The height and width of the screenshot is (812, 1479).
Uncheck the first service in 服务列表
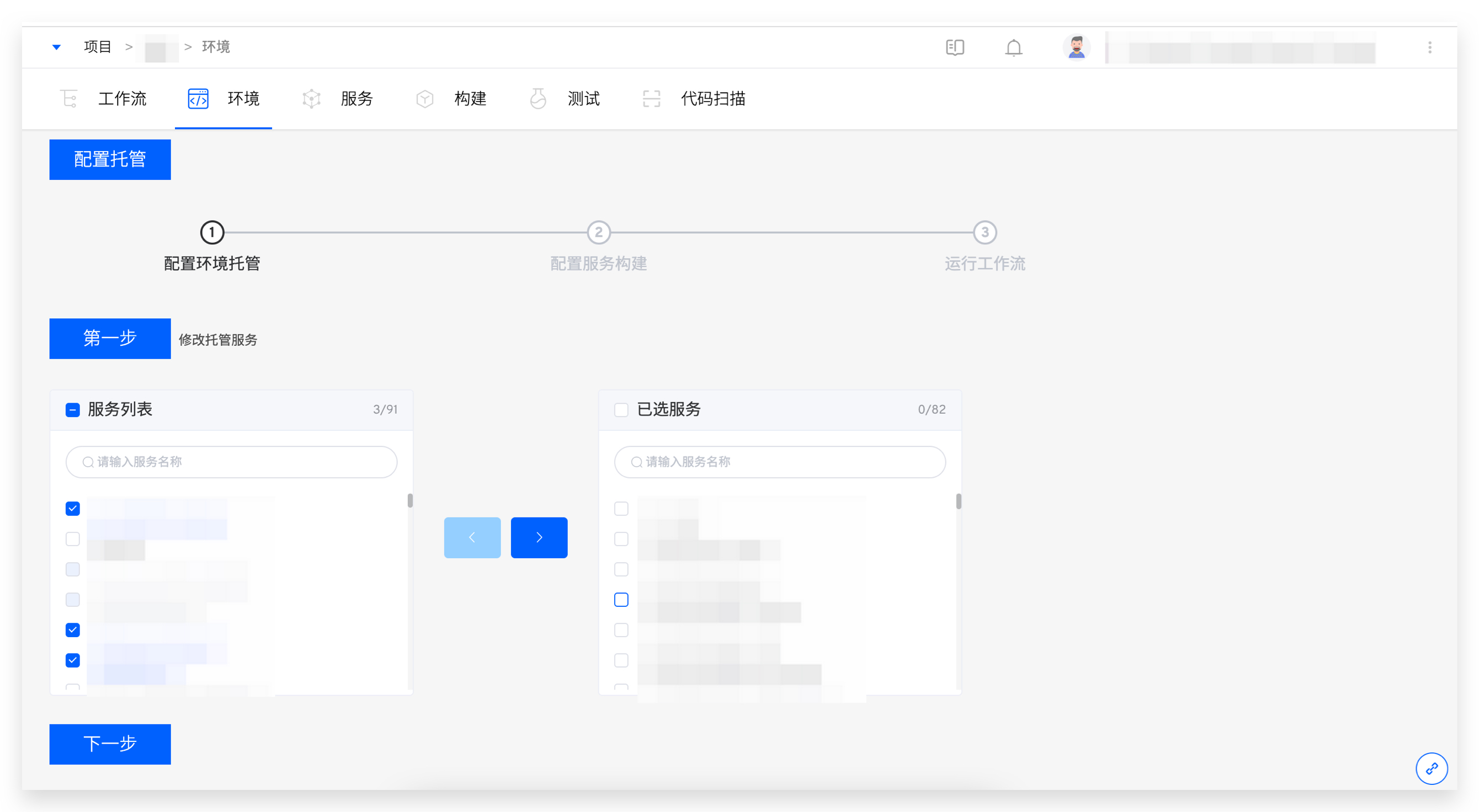pyautogui.click(x=72, y=509)
